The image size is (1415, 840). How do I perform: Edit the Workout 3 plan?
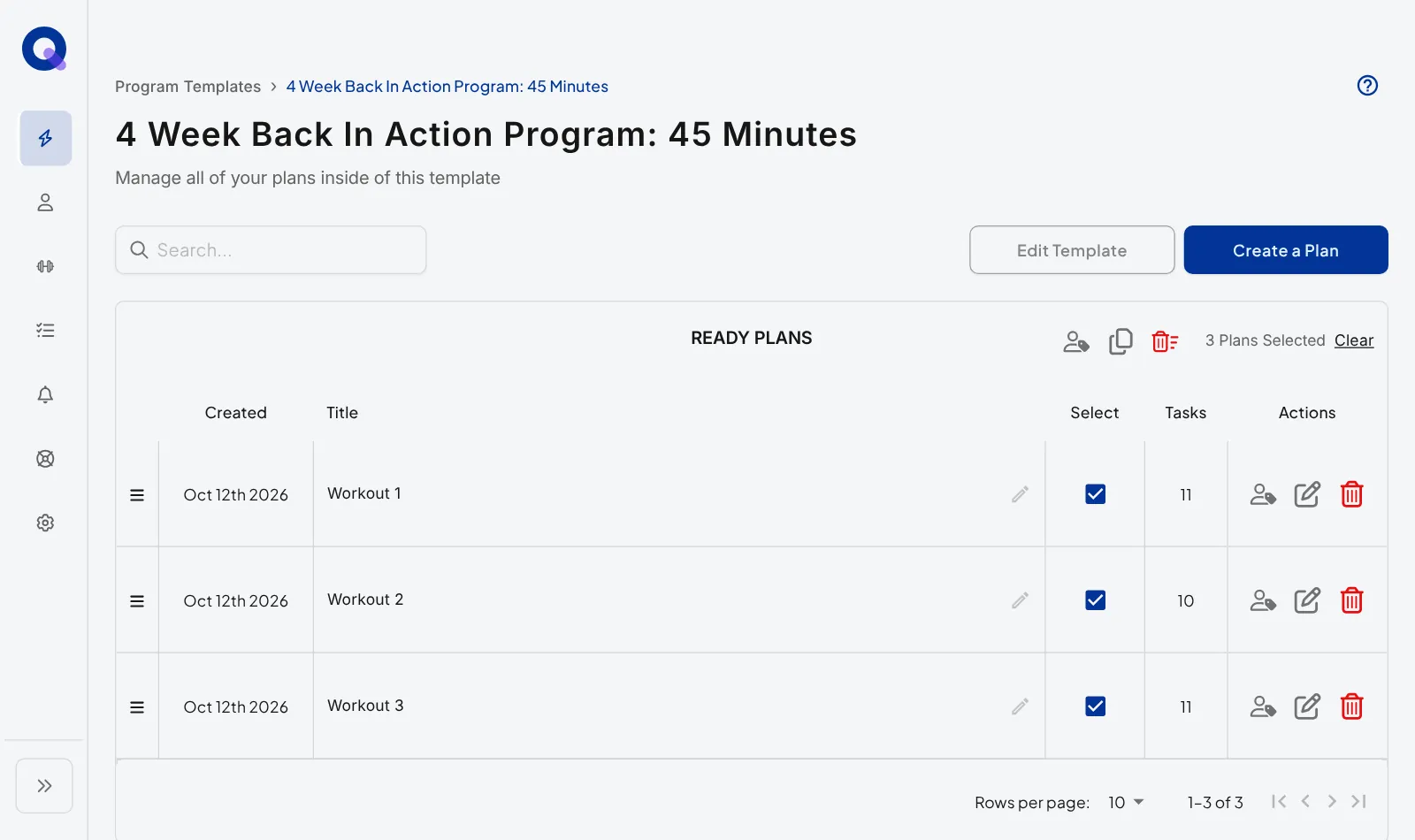pos(1307,706)
